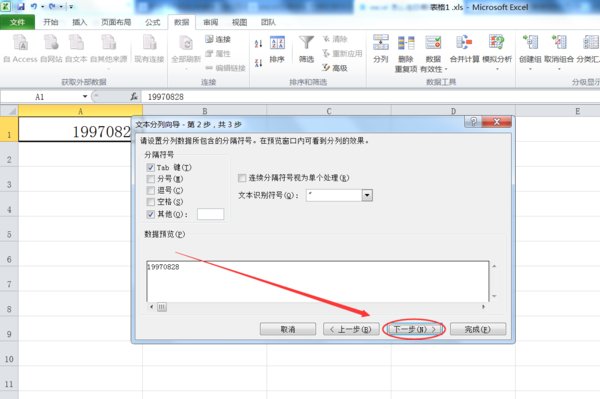Image resolution: width=600 pixels, height=399 pixels.
Task: Click the Save icon in quick access toolbar
Action: 20,7
